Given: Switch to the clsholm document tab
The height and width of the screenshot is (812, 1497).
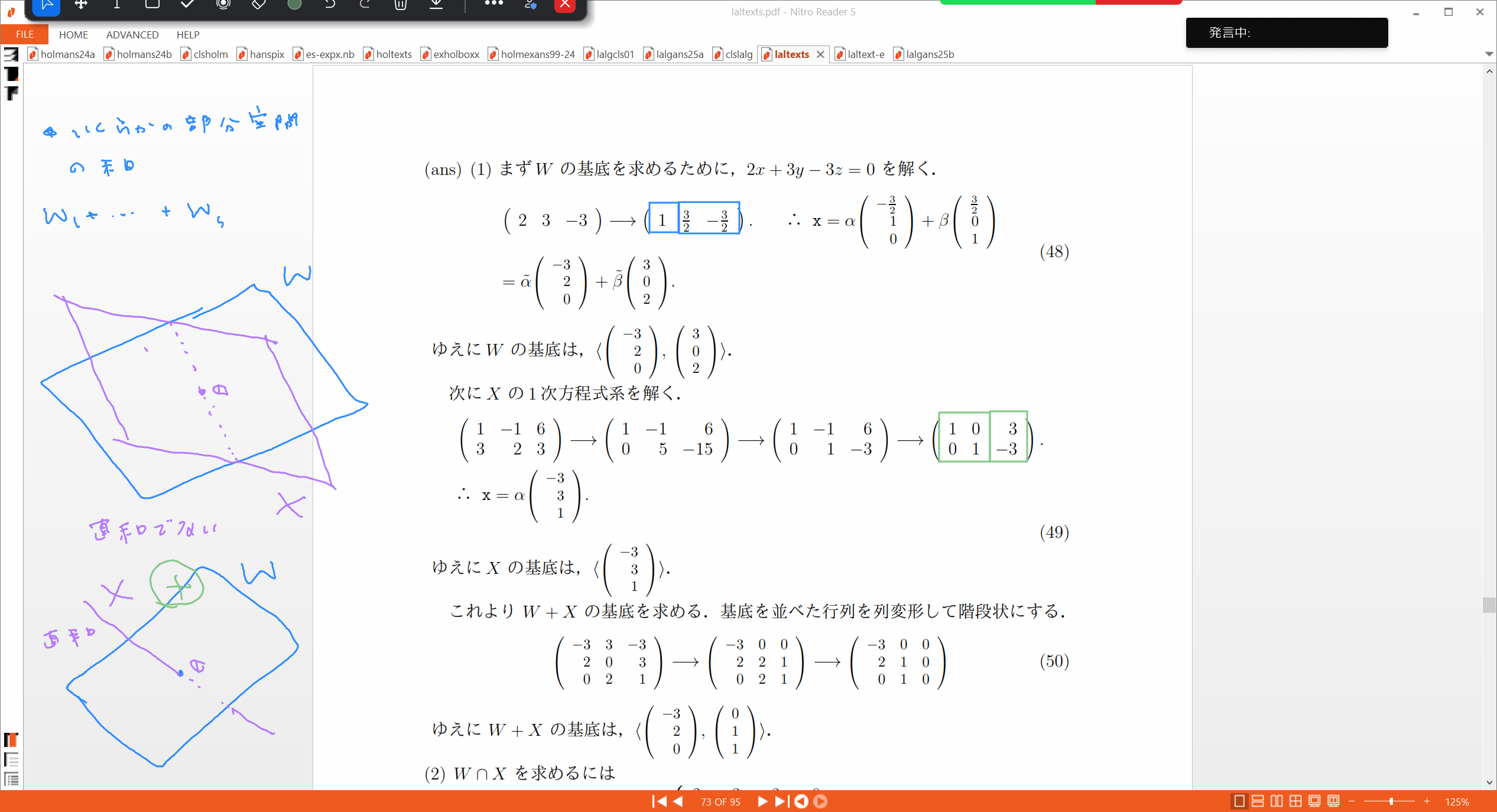Looking at the screenshot, I should tap(204, 54).
